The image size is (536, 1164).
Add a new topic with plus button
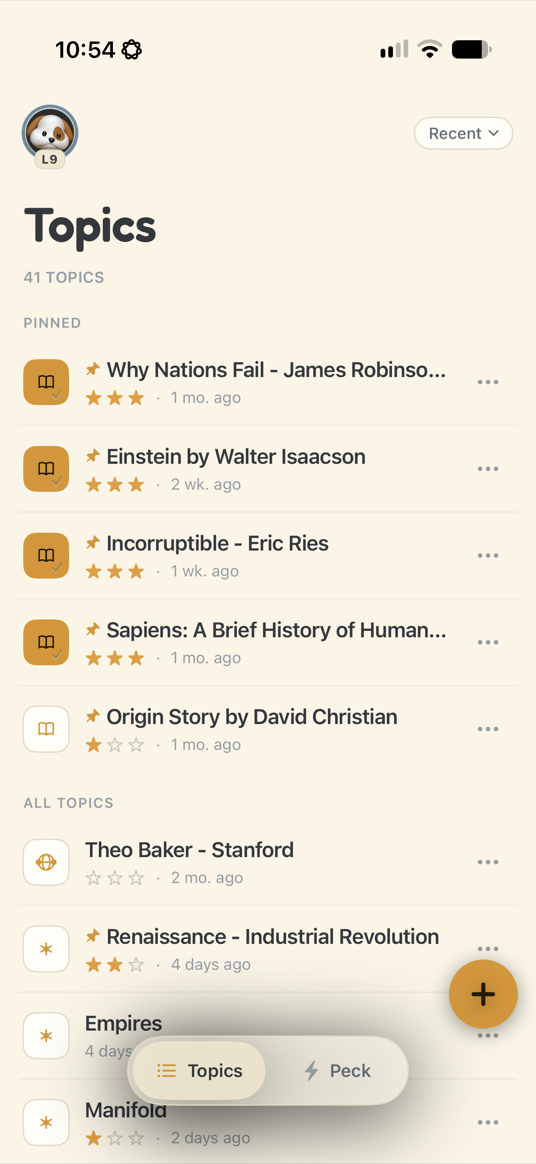[x=483, y=994]
